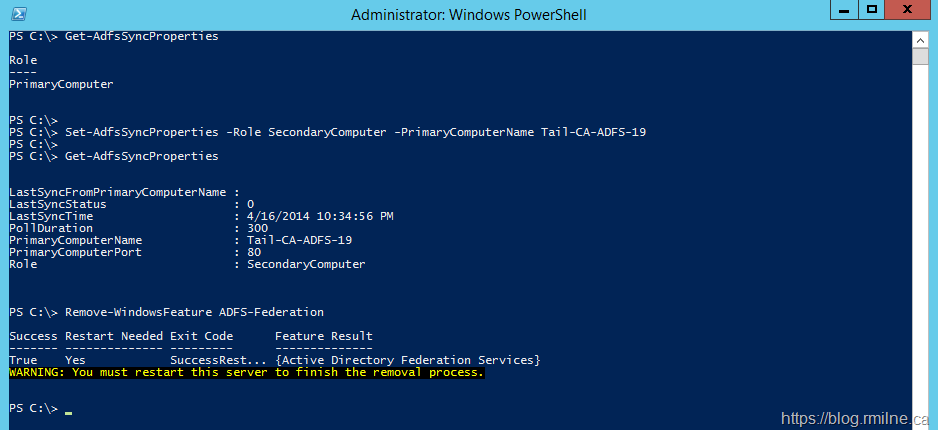This screenshot has height=430, width=938.
Task: Click the blinking cursor at the last prompt
Action: pyautogui.click(x=68, y=409)
